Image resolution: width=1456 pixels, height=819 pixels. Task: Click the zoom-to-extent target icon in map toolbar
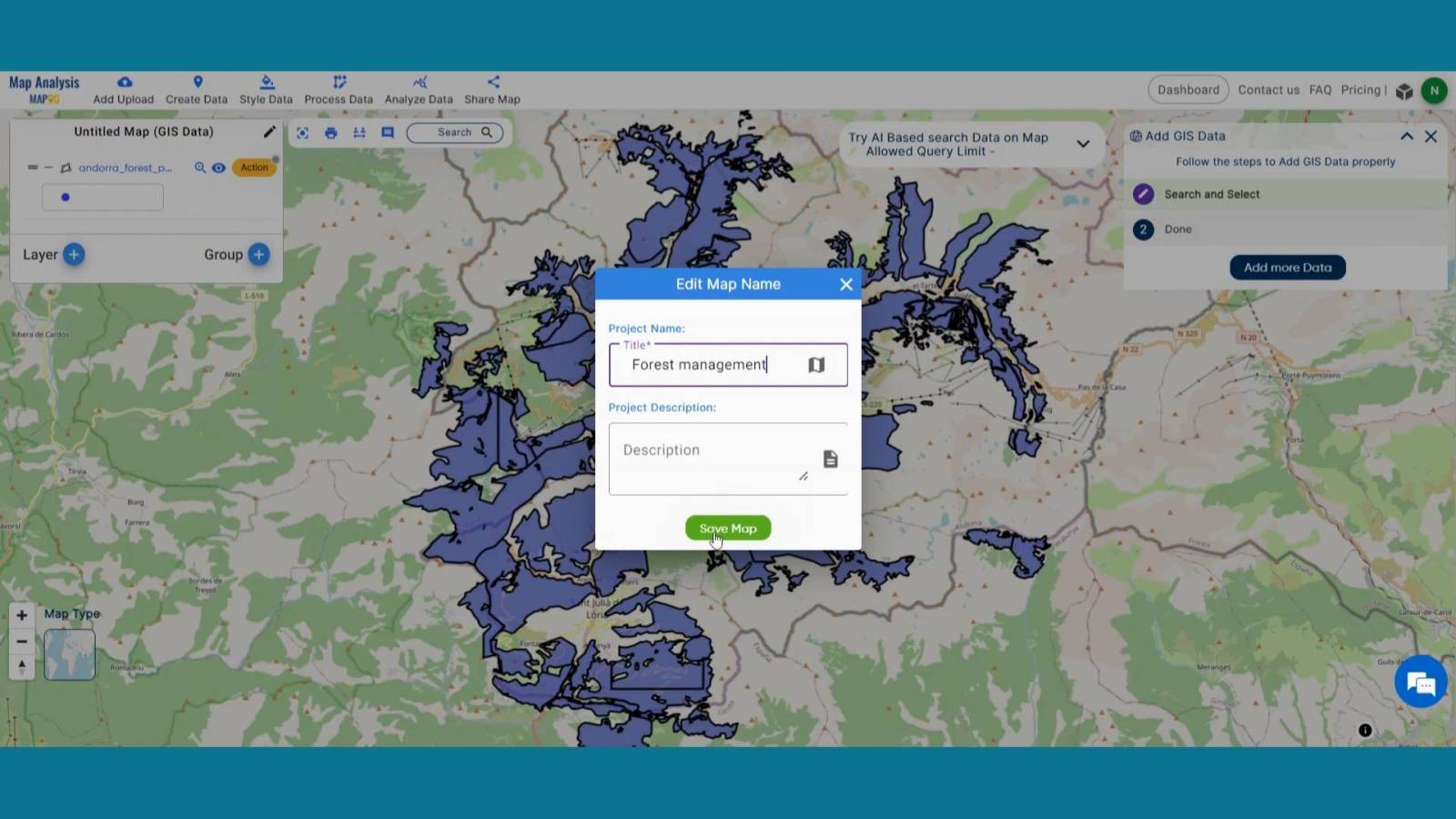[303, 133]
